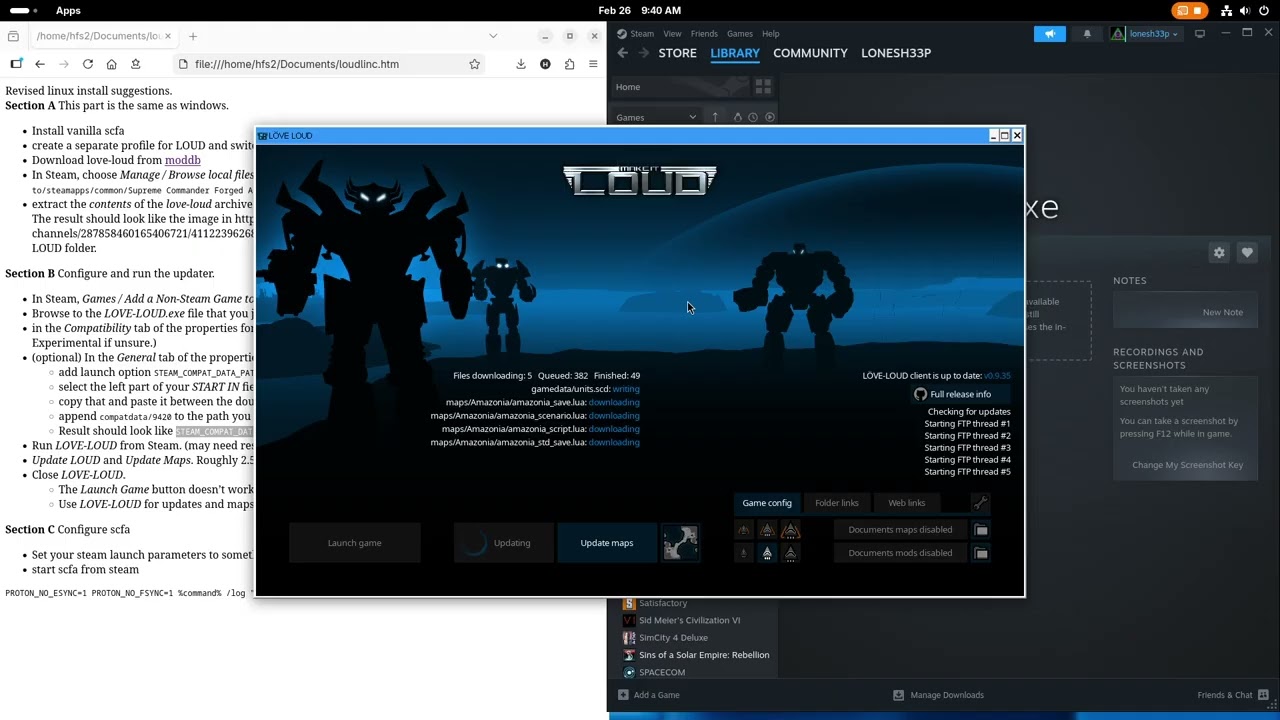The width and height of the screenshot is (1280, 720).
Task: Click the GitHub icon beside Full release info
Action: 920,394
